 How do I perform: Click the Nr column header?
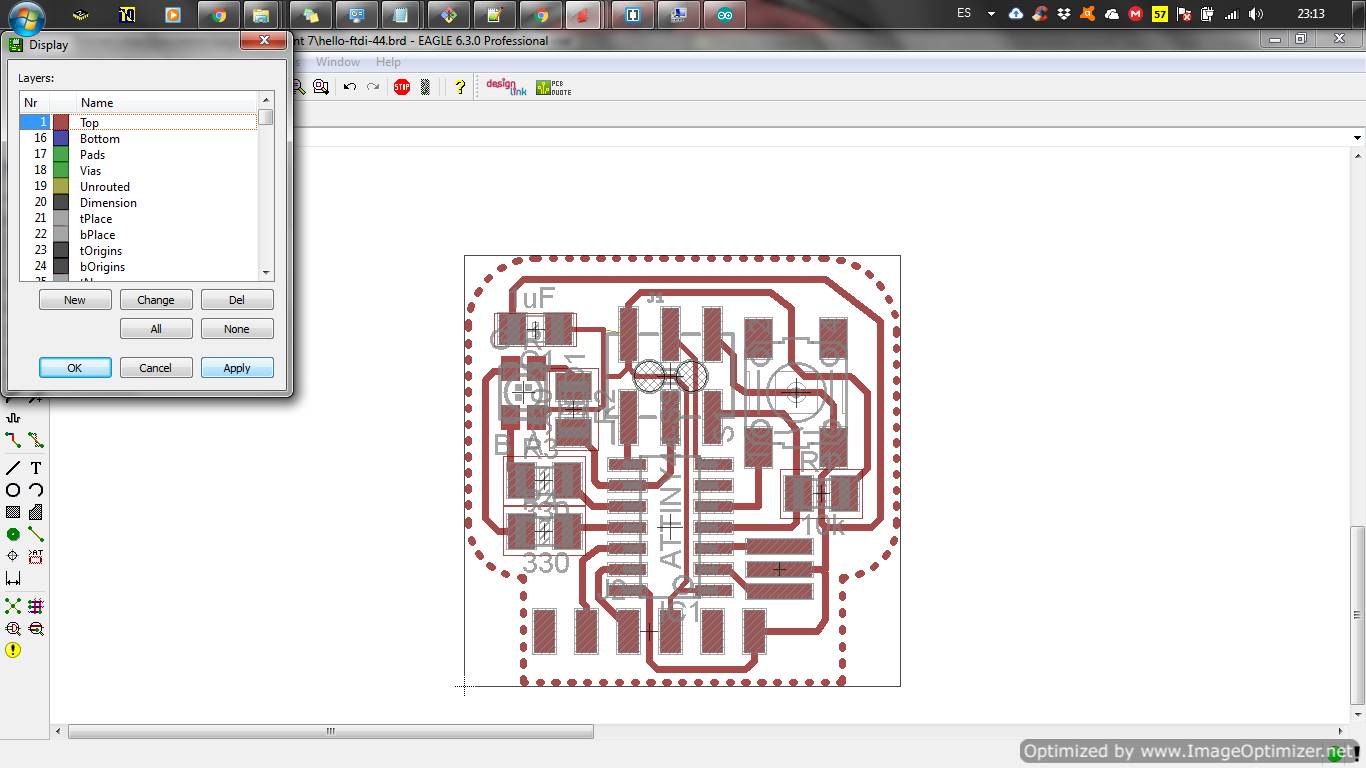click(x=34, y=102)
